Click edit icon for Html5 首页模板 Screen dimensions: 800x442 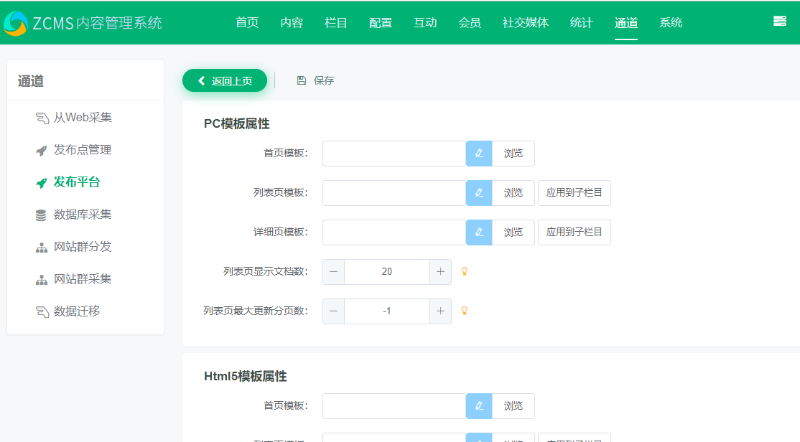479,406
